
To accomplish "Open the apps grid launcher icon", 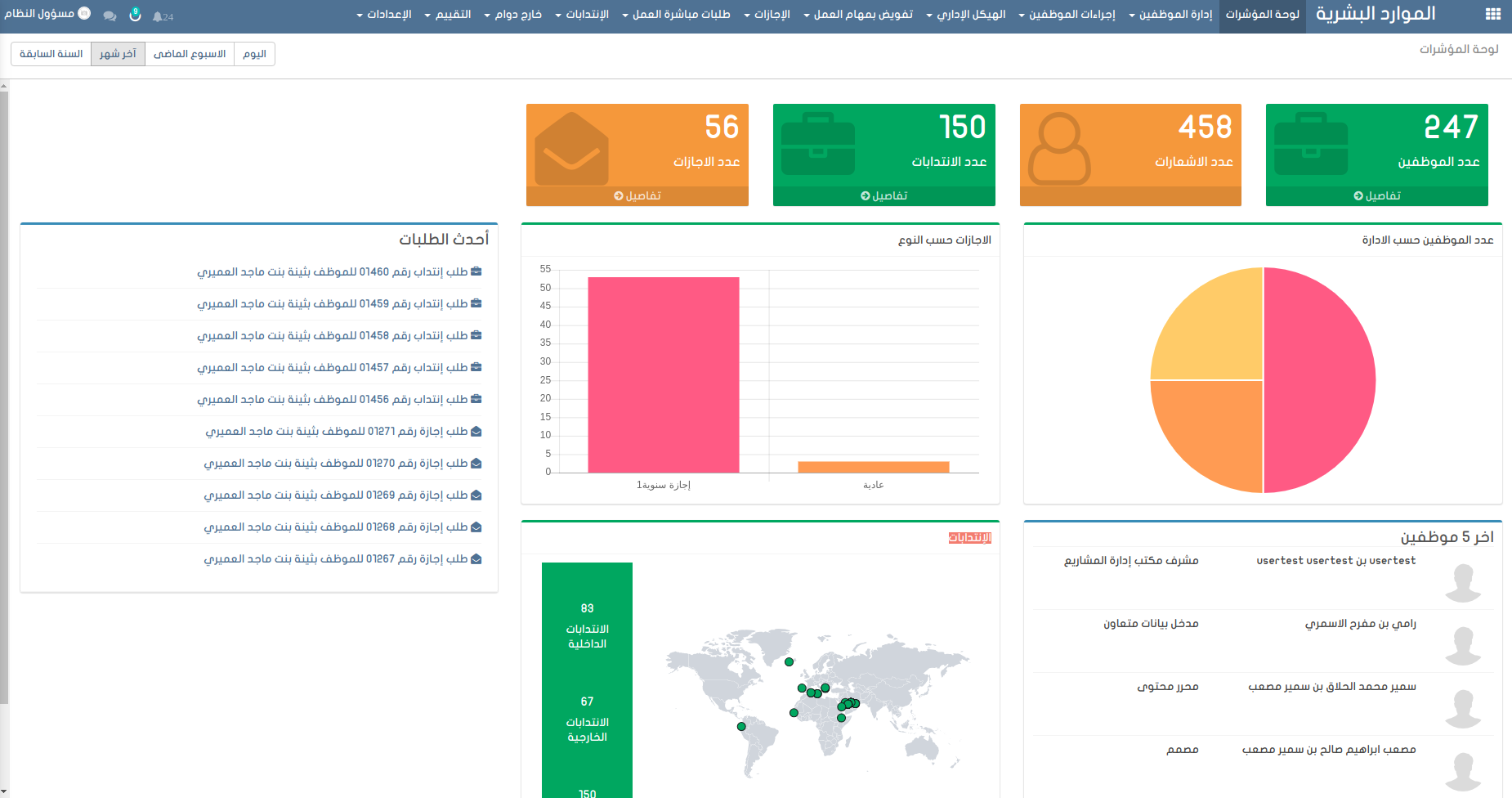I will pyautogui.click(x=1492, y=14).
